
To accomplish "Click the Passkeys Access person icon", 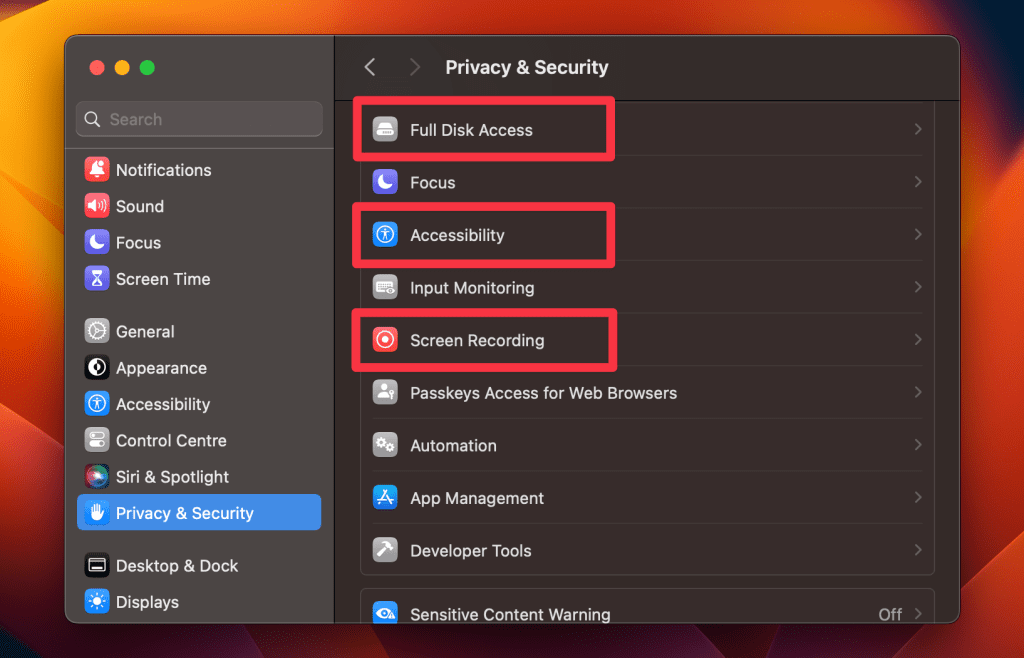I will click(385, 393).
